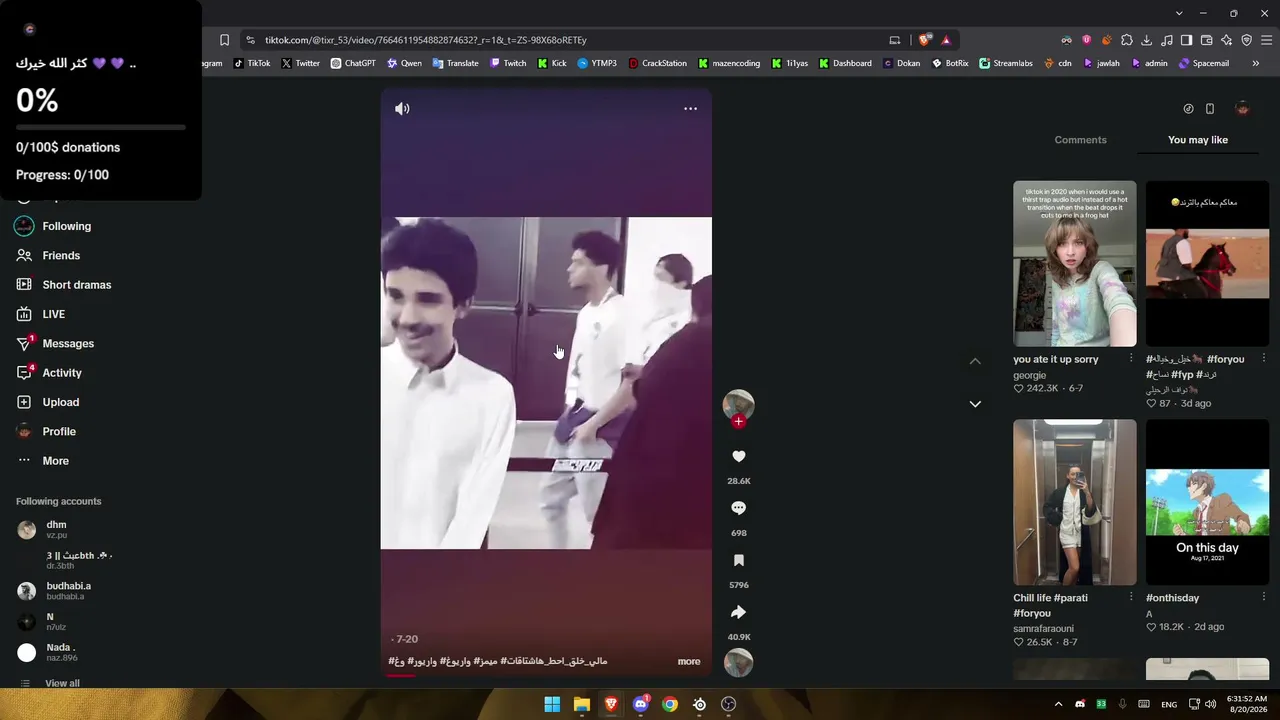This screenshot has width=1280, height=720.
Task: Share the video using the arrow icon
Action: pos(738,612)
